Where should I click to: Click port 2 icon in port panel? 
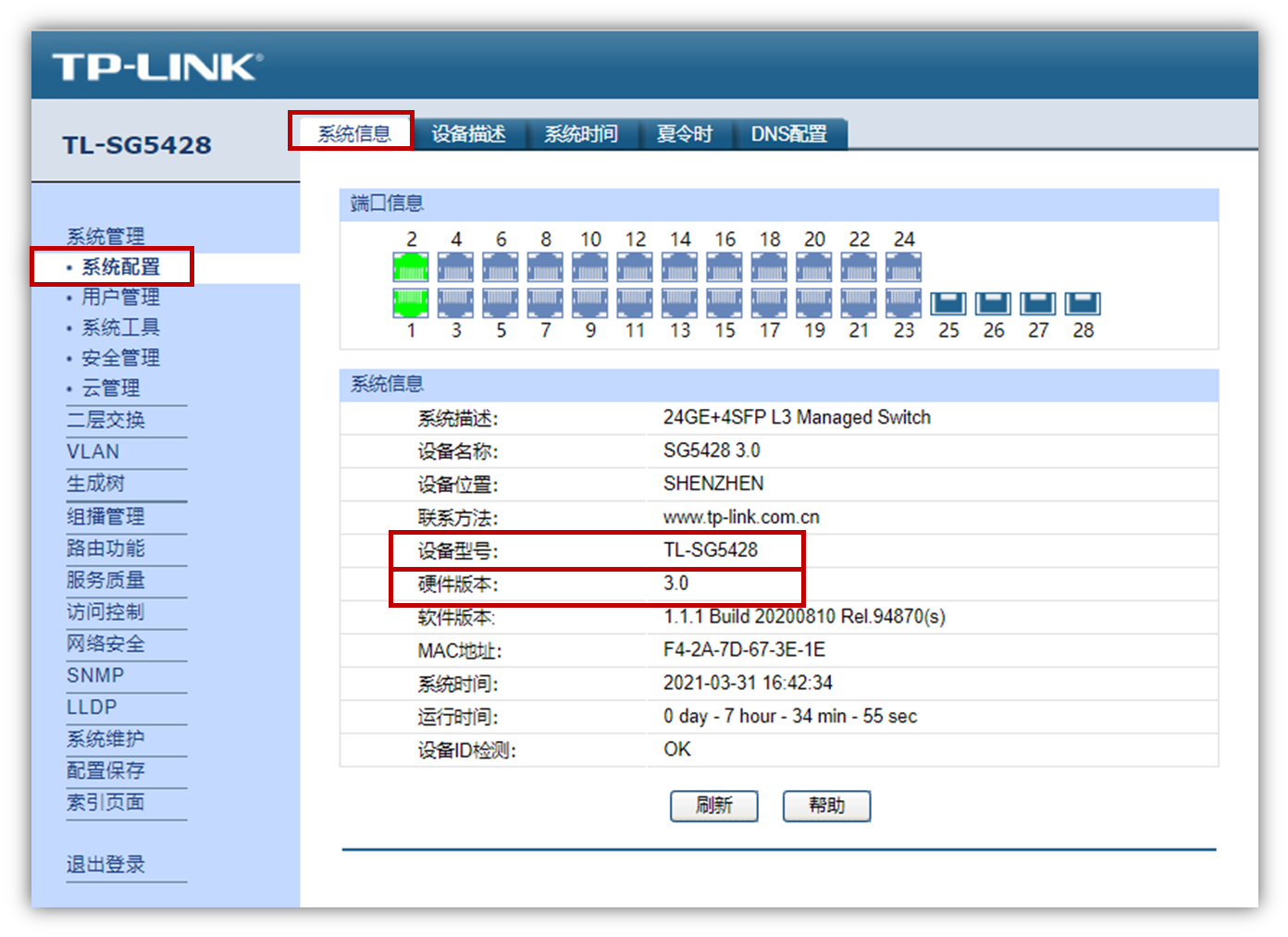pyautogui.click(x=411, y=267)
